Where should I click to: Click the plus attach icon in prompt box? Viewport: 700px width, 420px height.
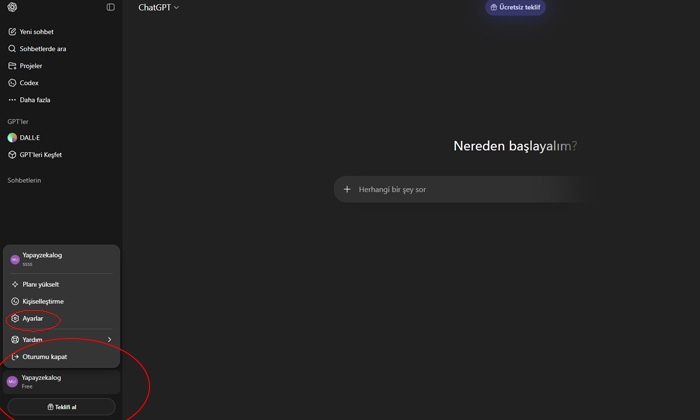pyautogui.click(x=347, y=189)
